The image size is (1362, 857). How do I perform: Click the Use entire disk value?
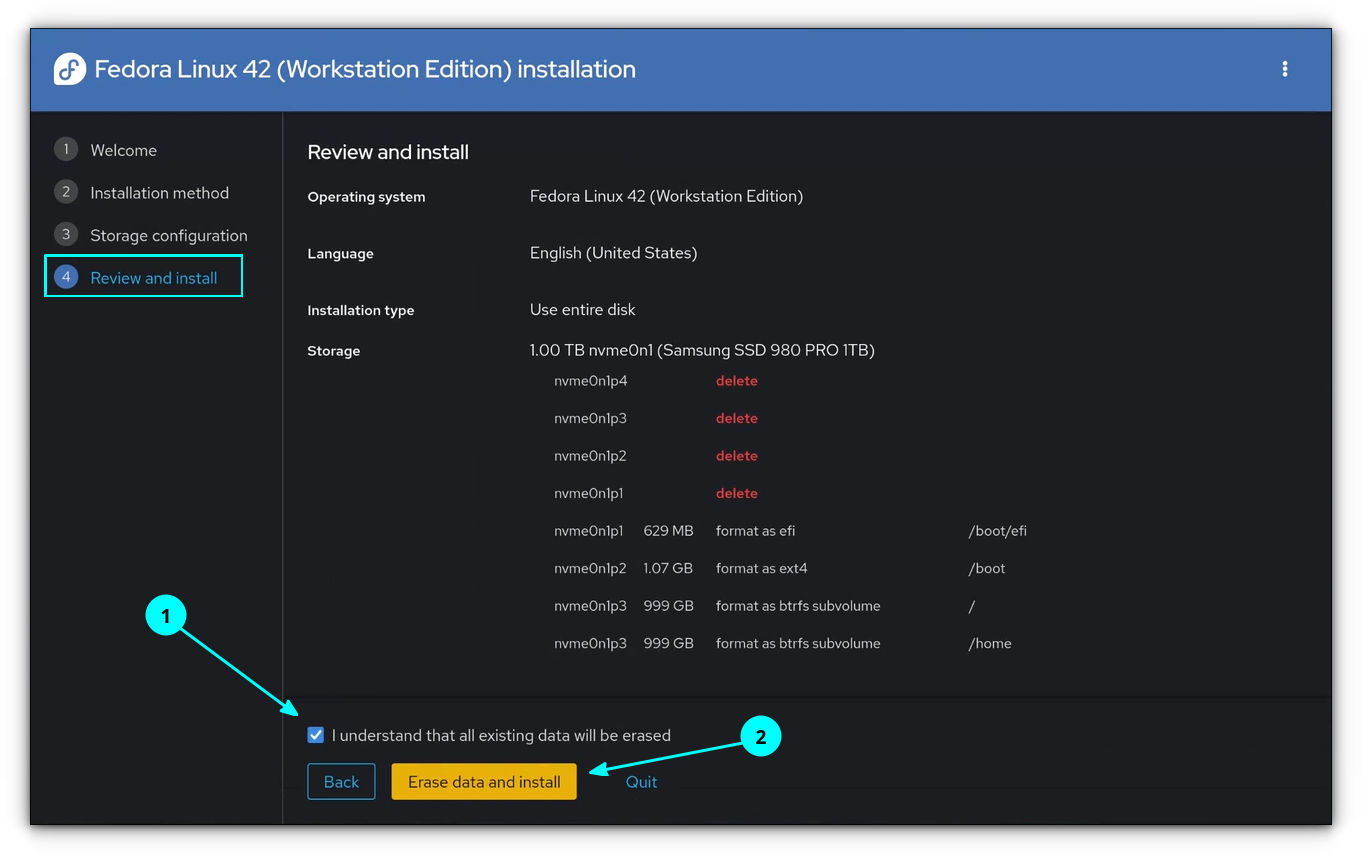[583, 310]
